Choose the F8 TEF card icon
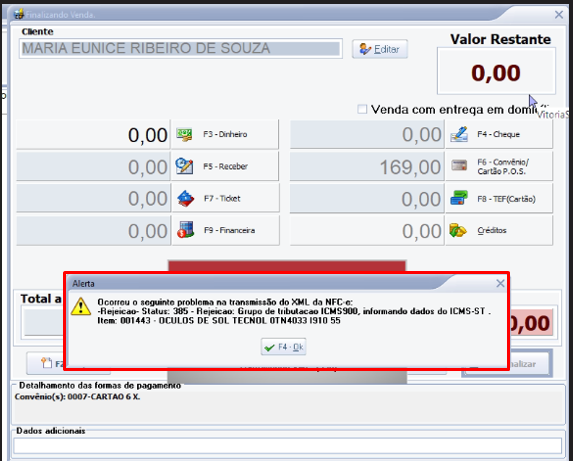Screen dimensions: 573x461 [x=459, y=198]
